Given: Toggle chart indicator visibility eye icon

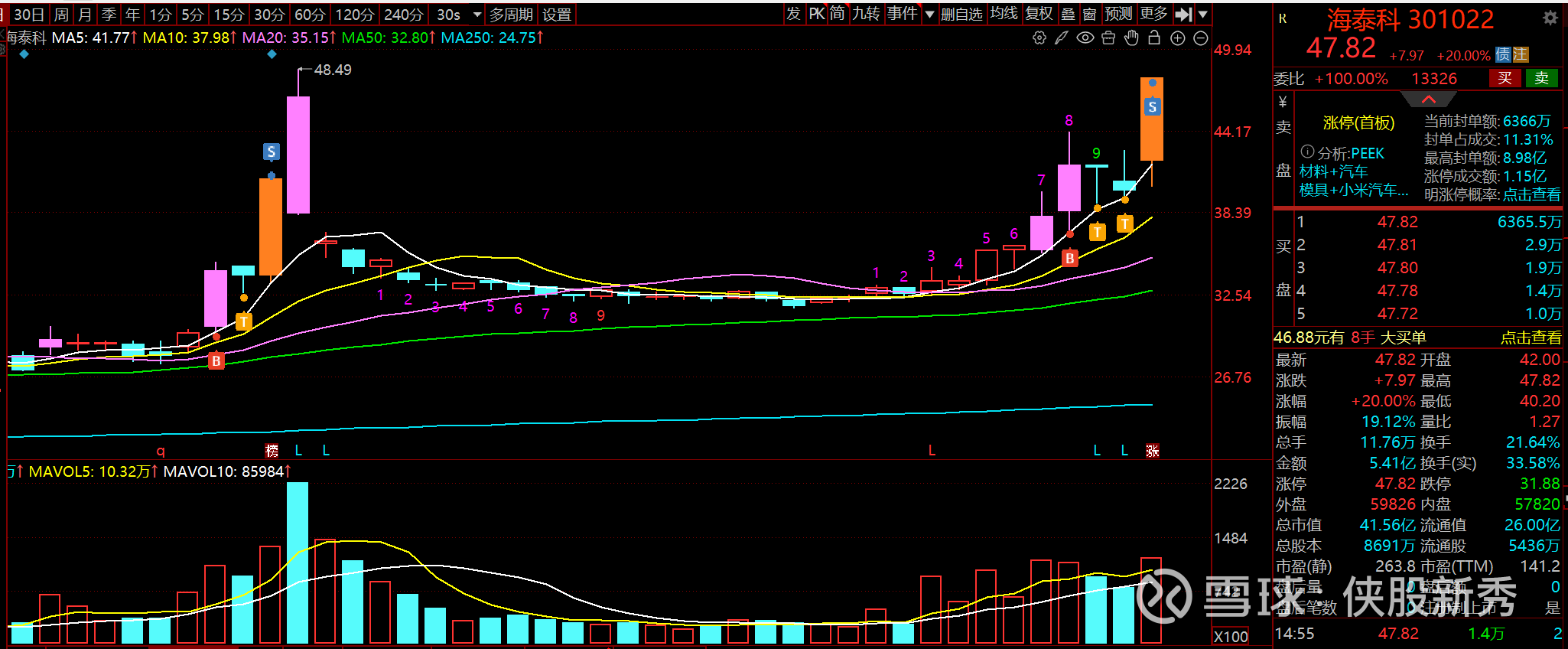Looking at the screenshot, I should (1085, 38).
